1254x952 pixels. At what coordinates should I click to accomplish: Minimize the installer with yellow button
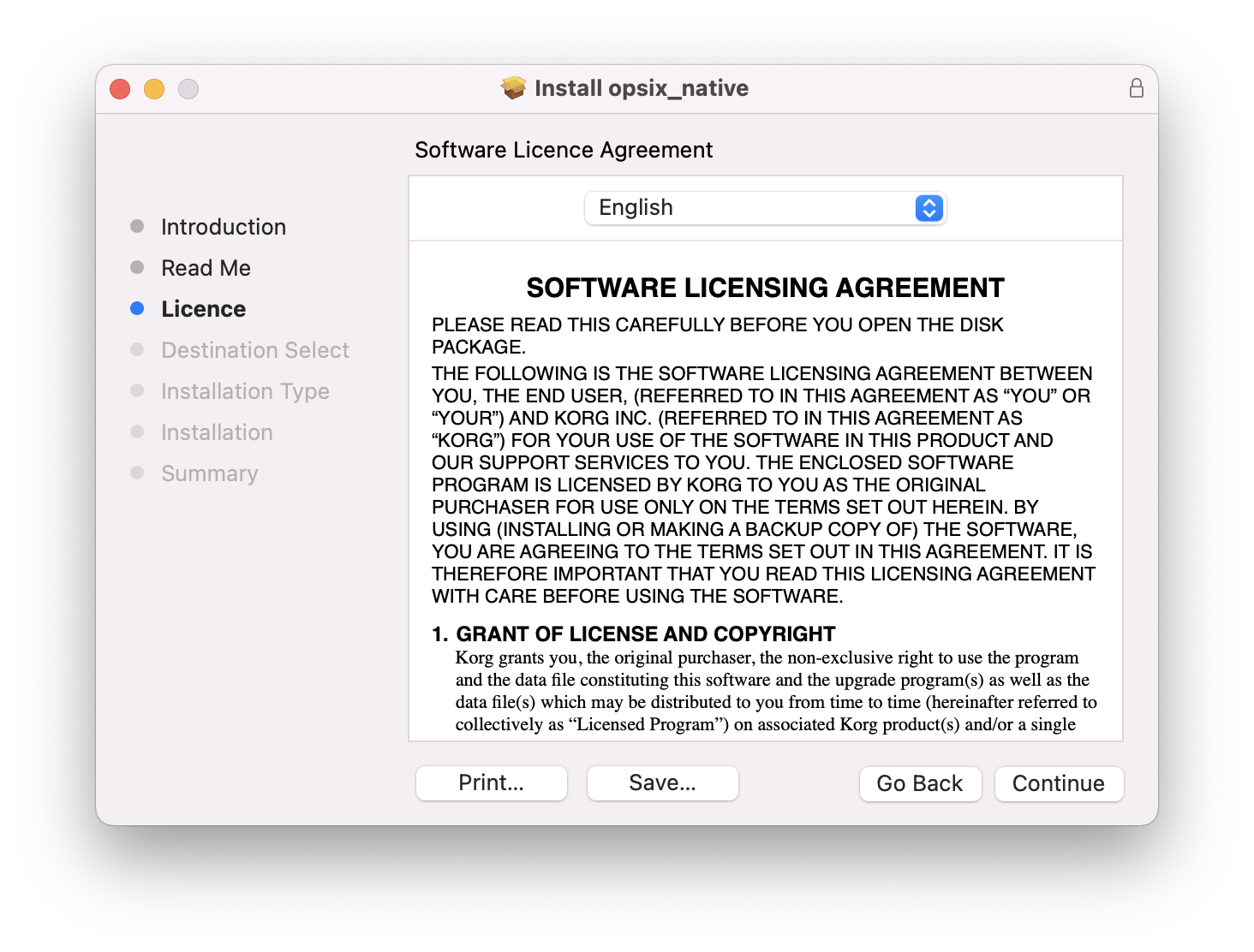[154, 89]
